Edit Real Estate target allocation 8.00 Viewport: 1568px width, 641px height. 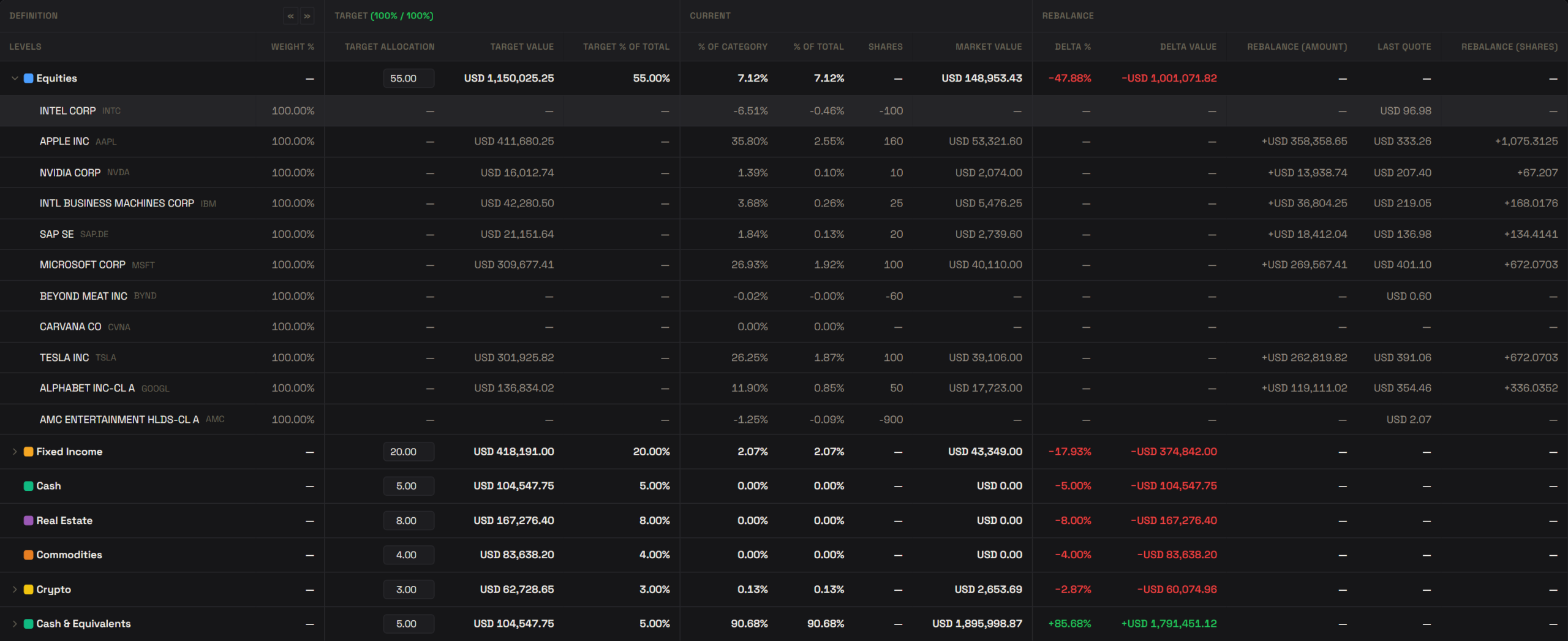pyautogui.click(x=409, y=520)
